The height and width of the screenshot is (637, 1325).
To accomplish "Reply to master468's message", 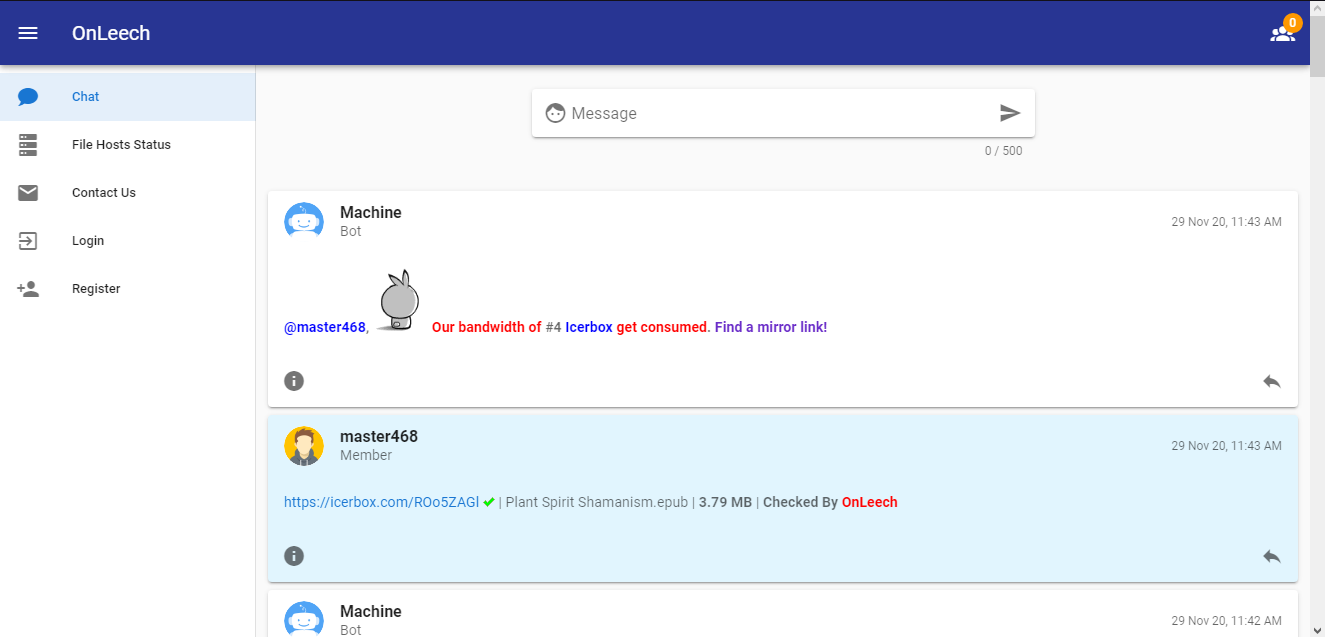I will [1272, 556].
